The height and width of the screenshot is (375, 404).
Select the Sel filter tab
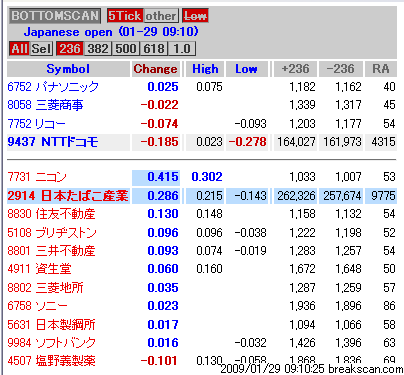[41, 49]
